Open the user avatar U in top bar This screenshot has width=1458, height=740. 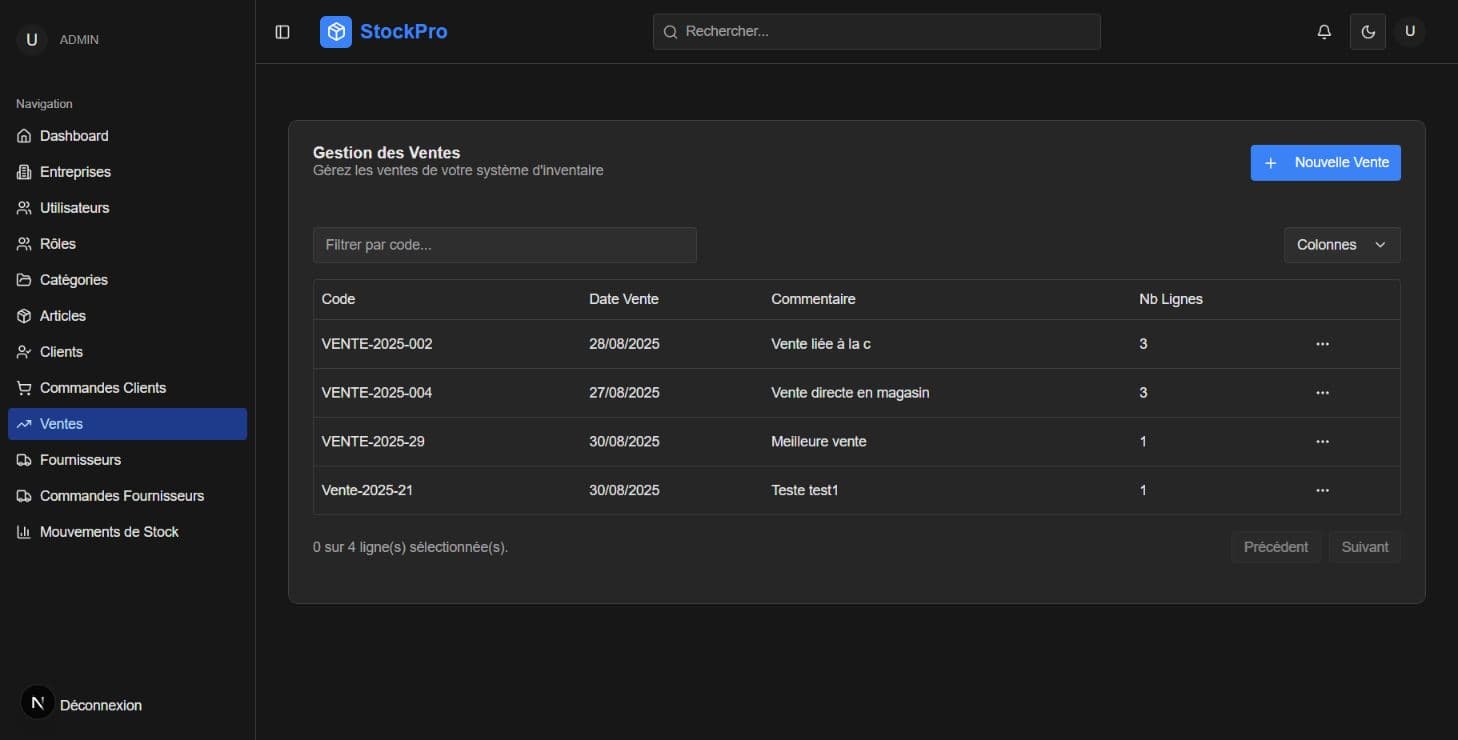[1410, 32]
